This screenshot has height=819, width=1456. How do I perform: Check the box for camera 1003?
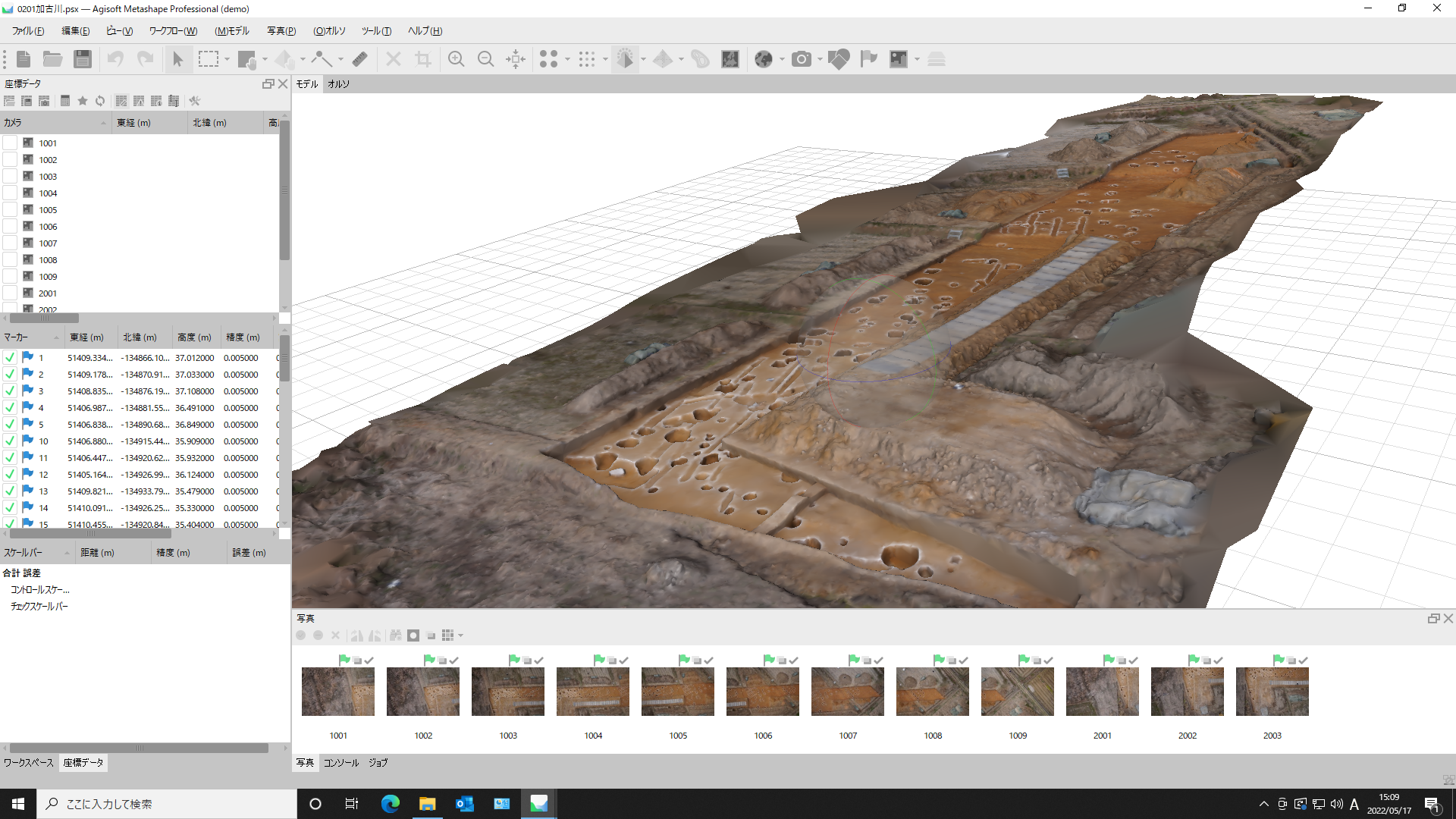pyautogui.click(x=10, y=176)
